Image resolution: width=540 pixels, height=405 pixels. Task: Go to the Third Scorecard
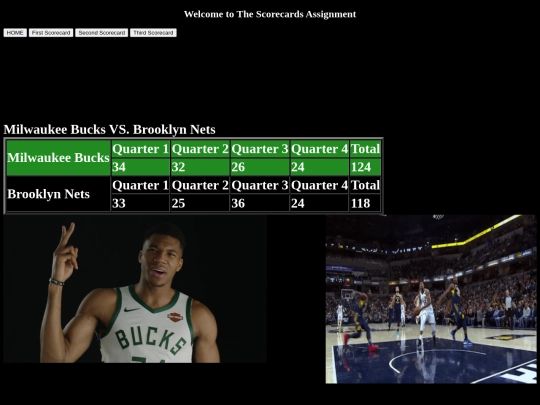coord(153,33)
